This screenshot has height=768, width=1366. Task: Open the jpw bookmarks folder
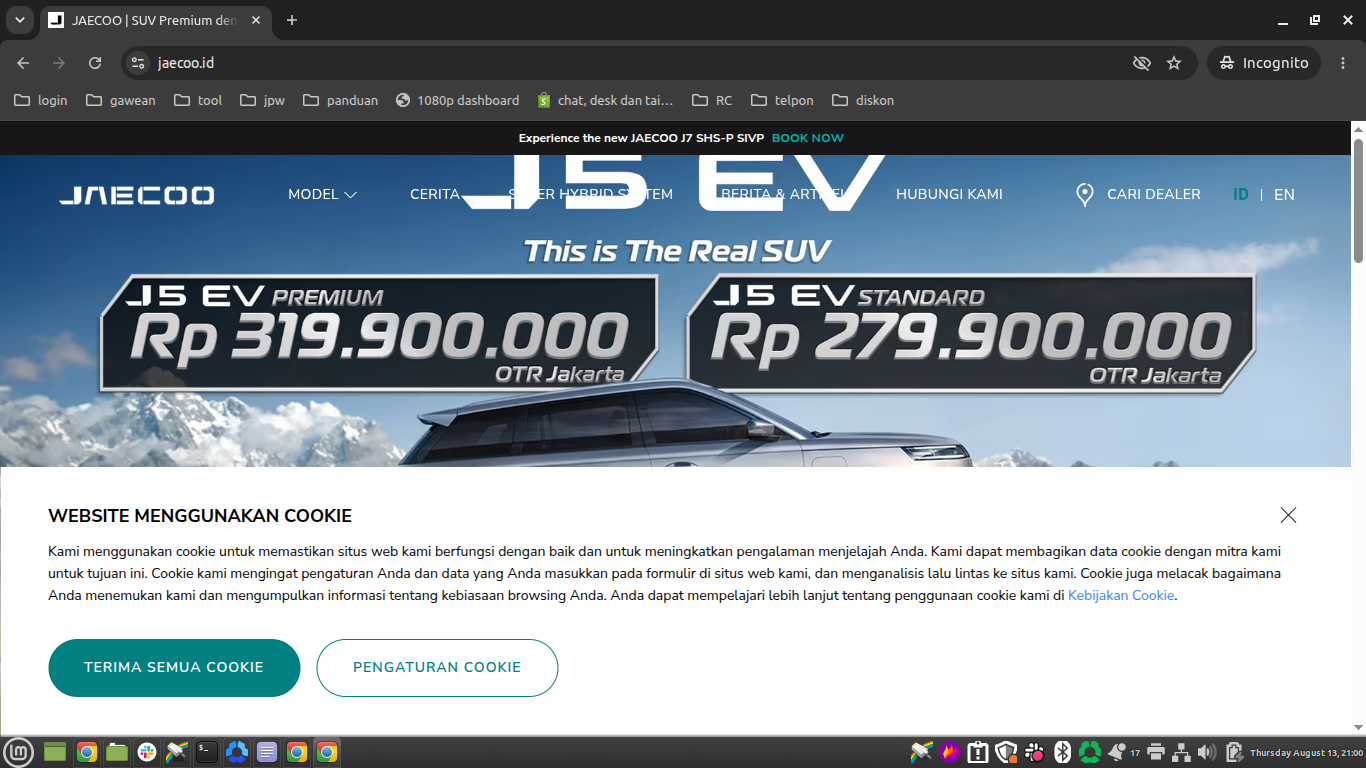click(263, 100)
